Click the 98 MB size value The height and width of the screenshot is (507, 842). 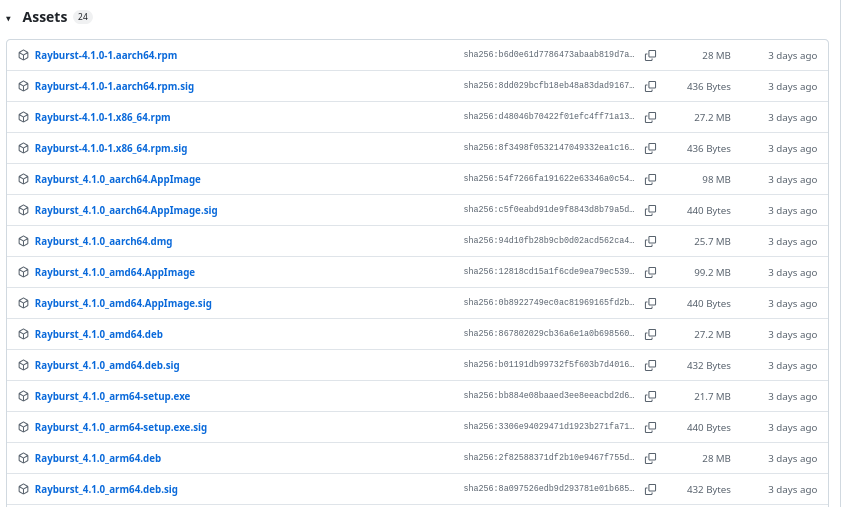716,180
